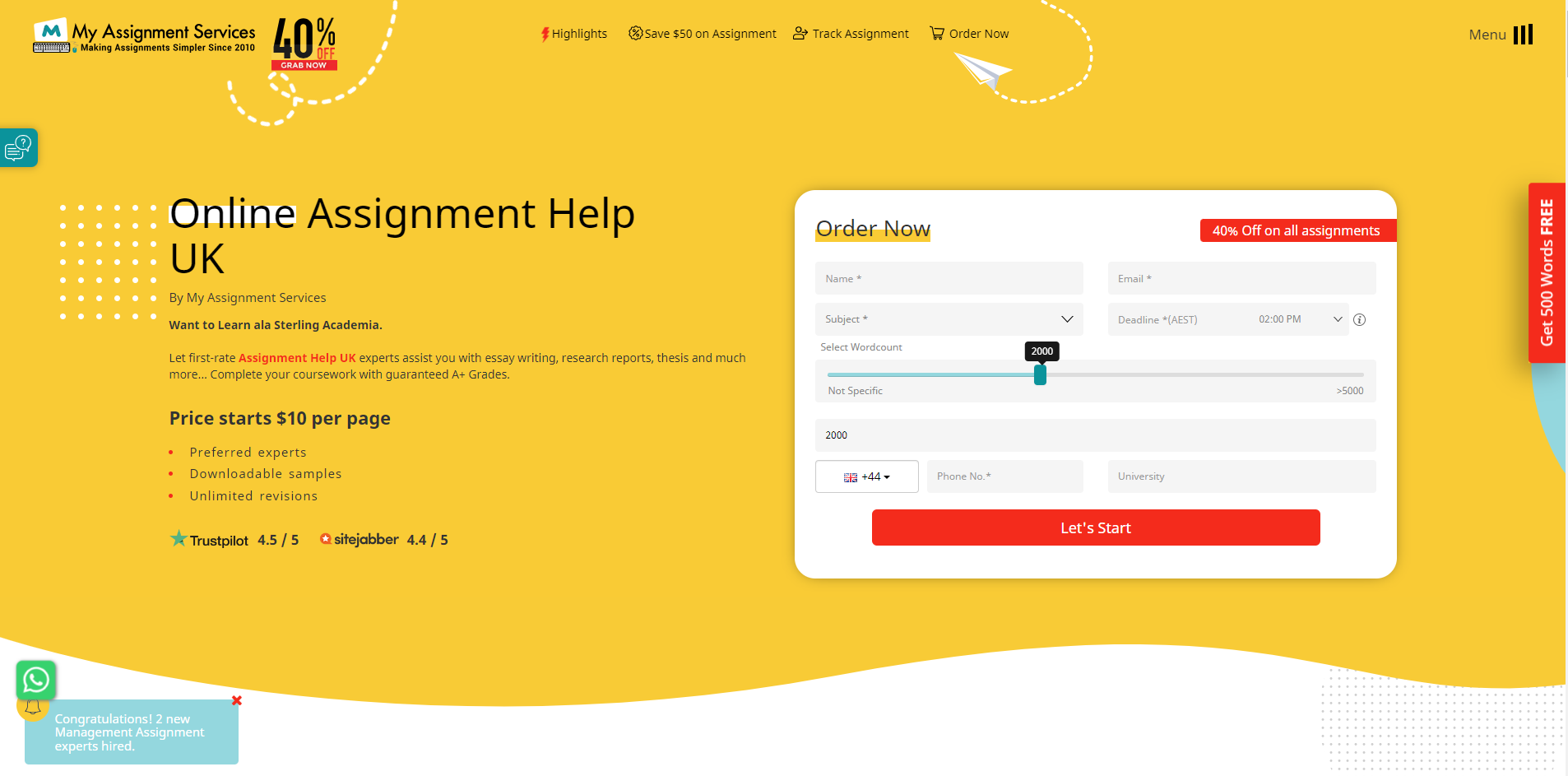
Task: Click the wordcount field showing 2000
Action: (1096, 435)
